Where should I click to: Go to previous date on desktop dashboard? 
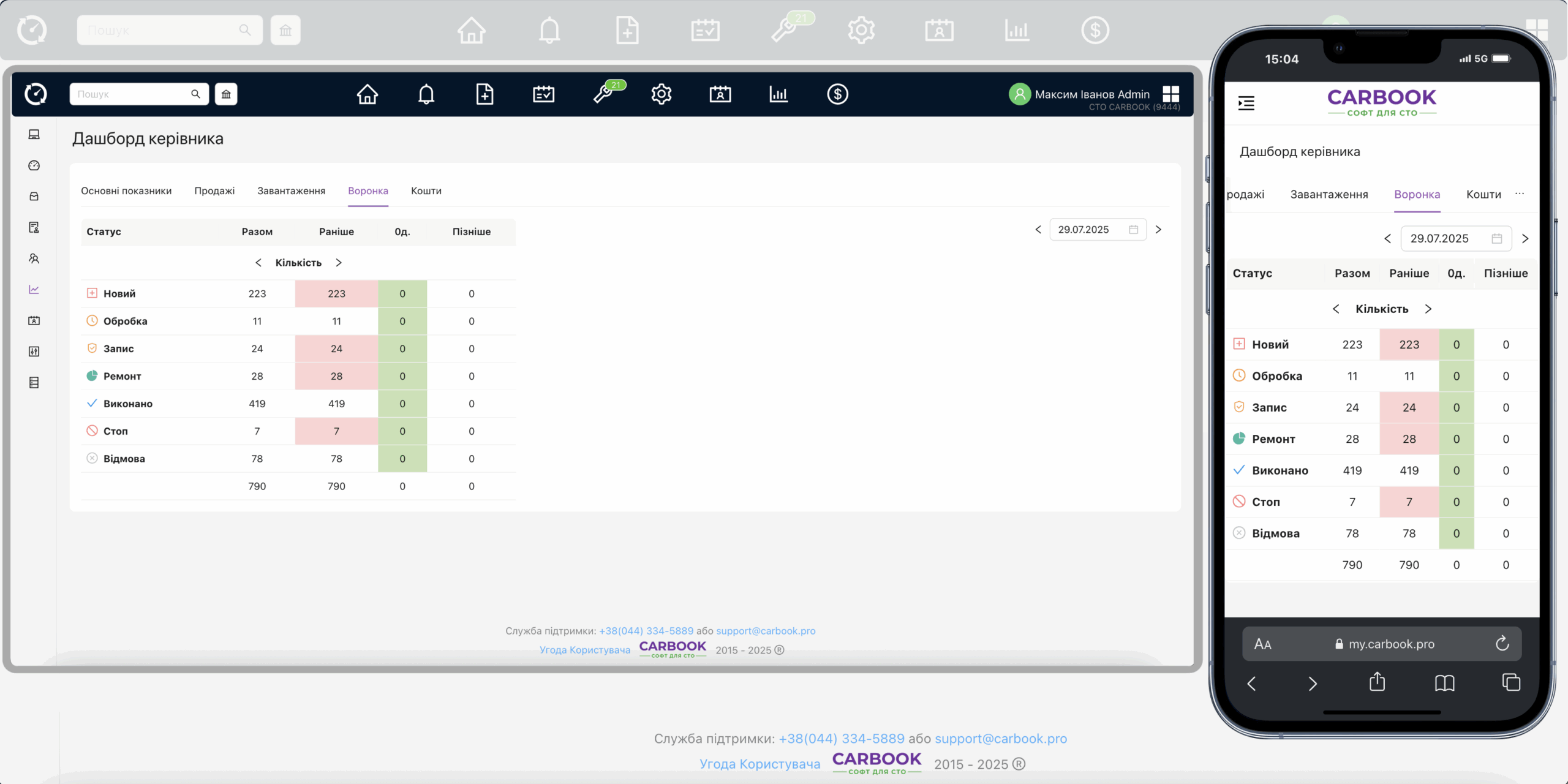pyautogui.click(x=1038, y=230)
